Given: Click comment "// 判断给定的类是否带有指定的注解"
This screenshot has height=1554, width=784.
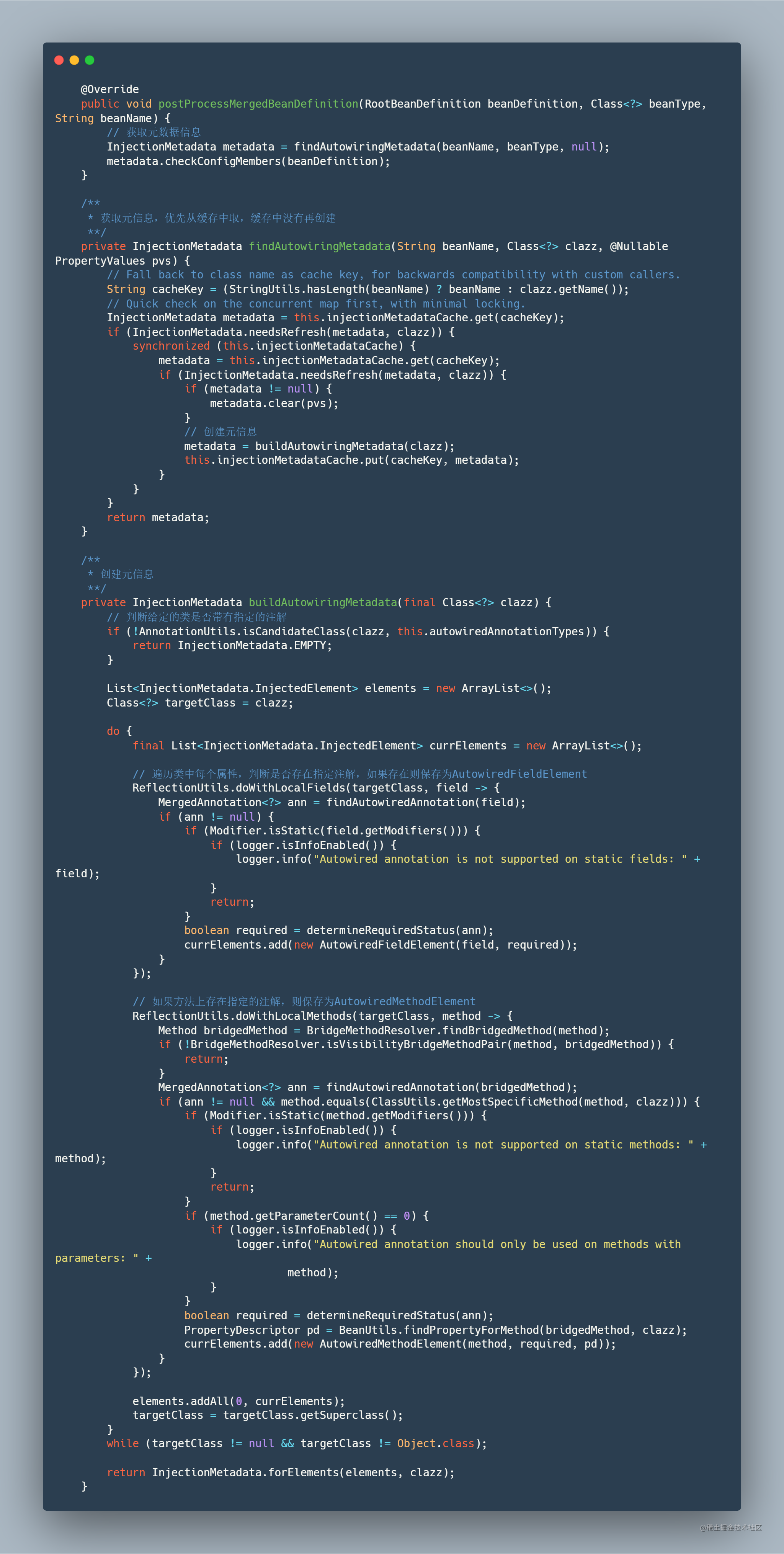Looking at the screenshot, I should [197, 617].
